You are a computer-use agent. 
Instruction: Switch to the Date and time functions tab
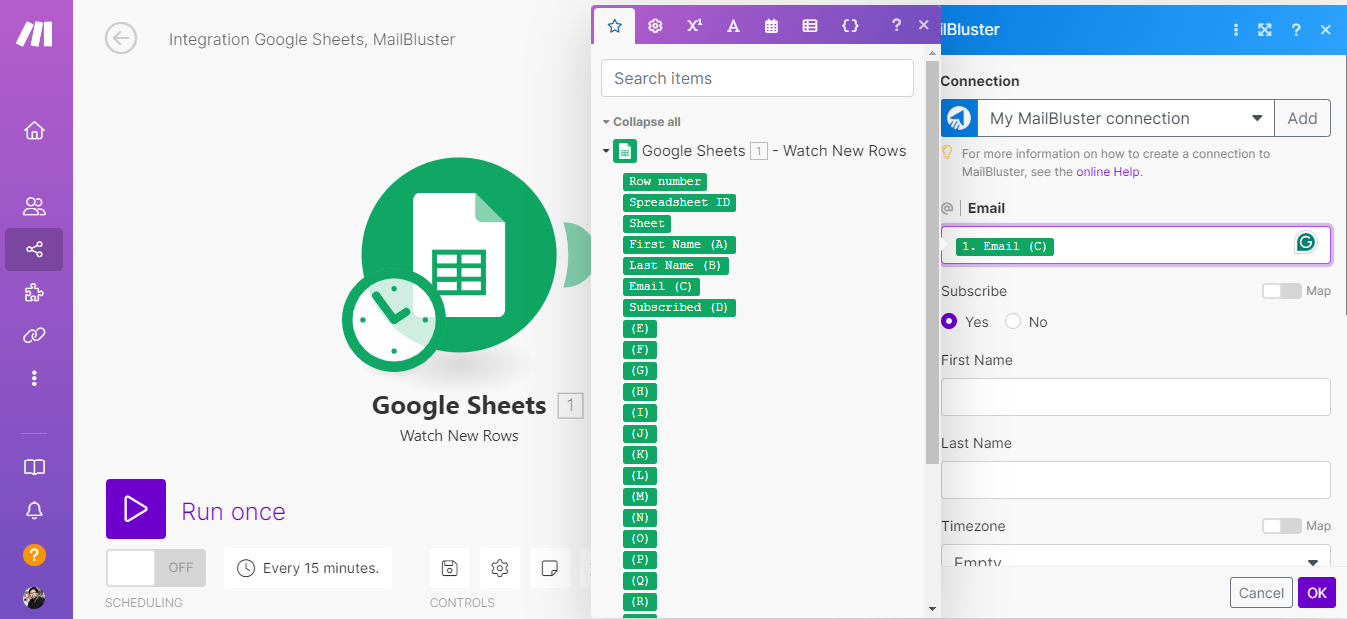tap(771, 26)
